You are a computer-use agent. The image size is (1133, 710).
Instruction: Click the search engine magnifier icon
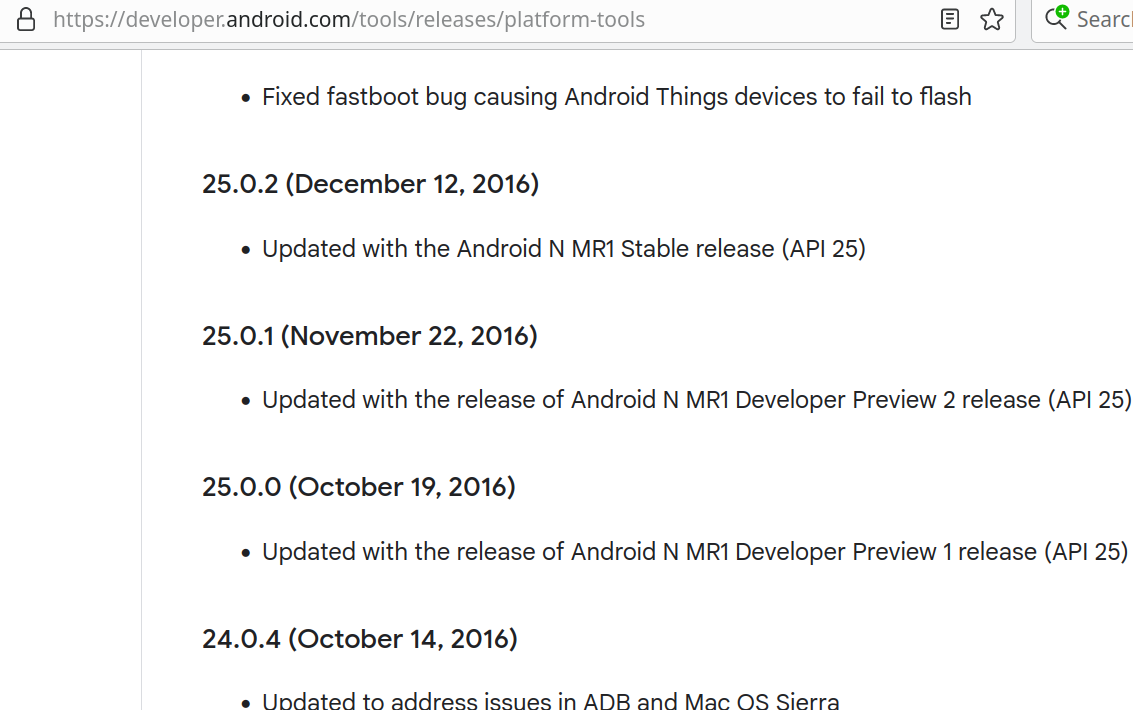[1056, 18]
